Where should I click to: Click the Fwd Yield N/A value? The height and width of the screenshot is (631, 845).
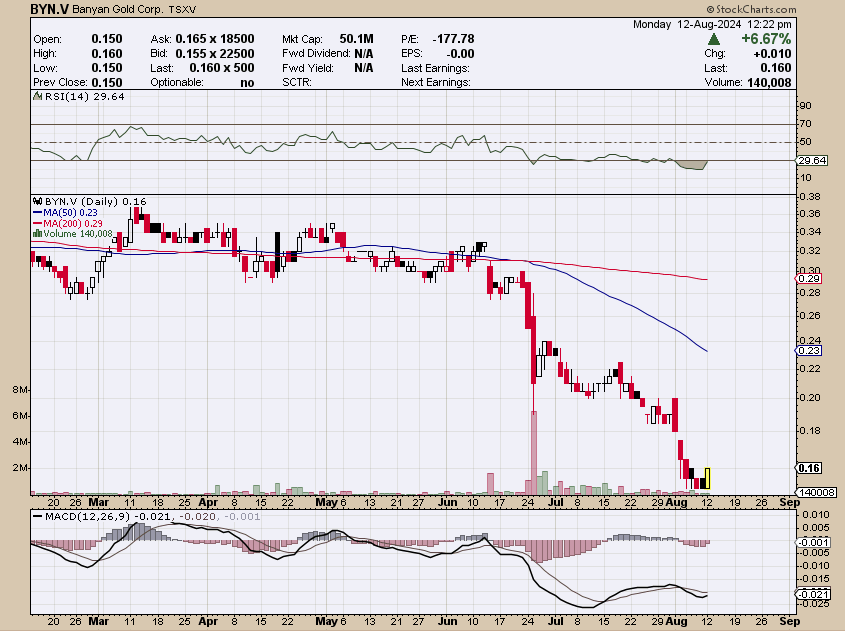364,68
